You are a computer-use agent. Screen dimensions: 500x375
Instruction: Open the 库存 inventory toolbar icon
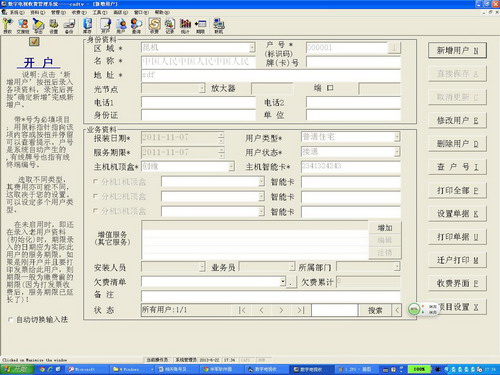pyautogui.click(x=87, y=26)
